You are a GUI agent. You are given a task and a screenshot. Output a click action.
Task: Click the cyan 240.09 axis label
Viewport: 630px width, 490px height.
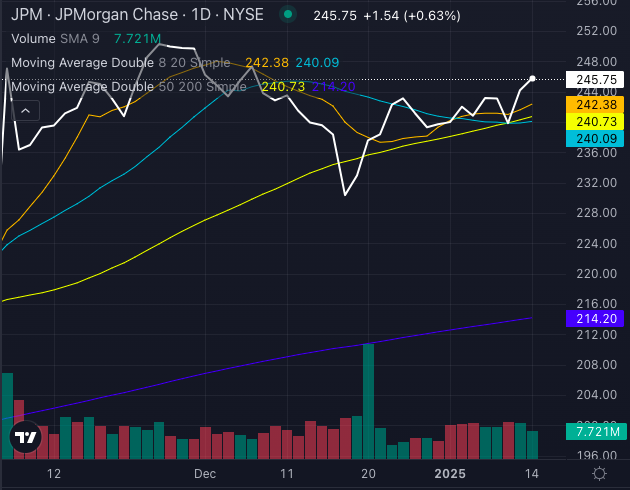pos(595,139)
